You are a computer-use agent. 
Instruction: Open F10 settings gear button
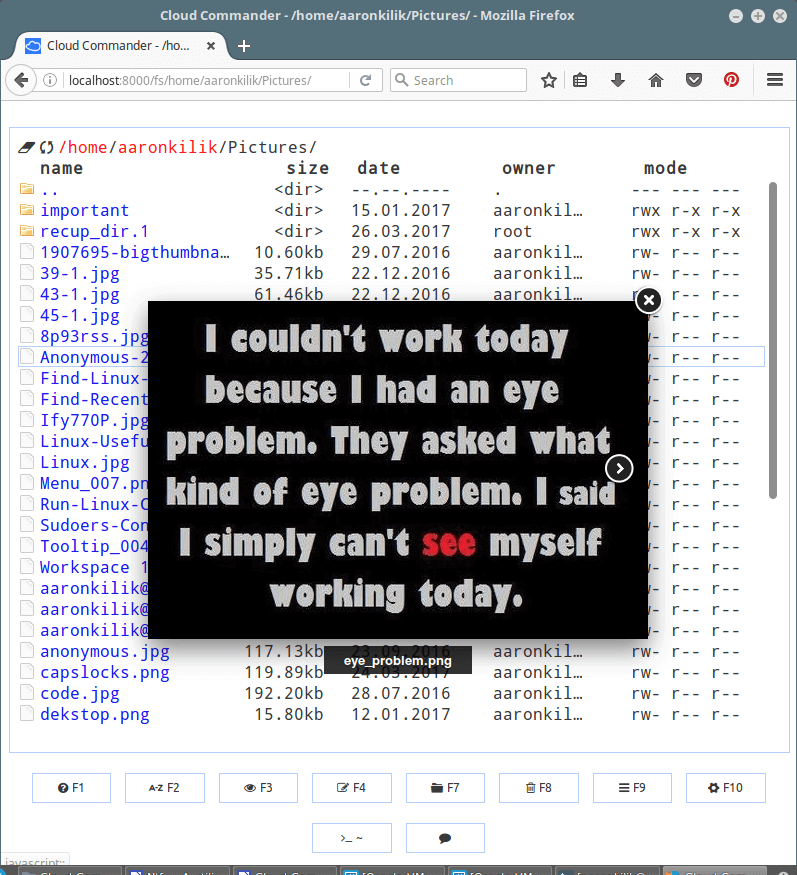tap(726, 787)
